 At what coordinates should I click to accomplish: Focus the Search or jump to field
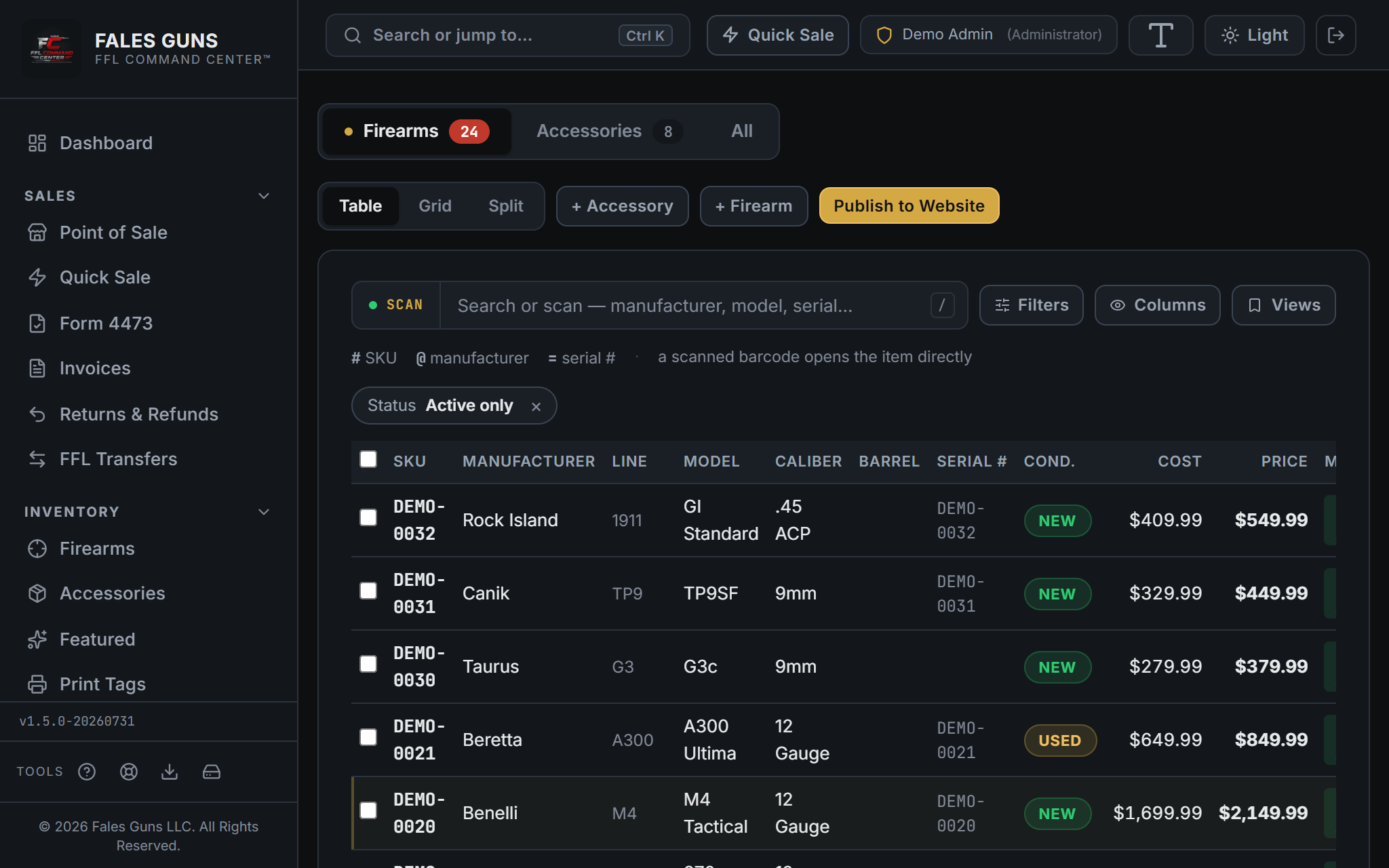pyautogui.click(x=507, y=35)
